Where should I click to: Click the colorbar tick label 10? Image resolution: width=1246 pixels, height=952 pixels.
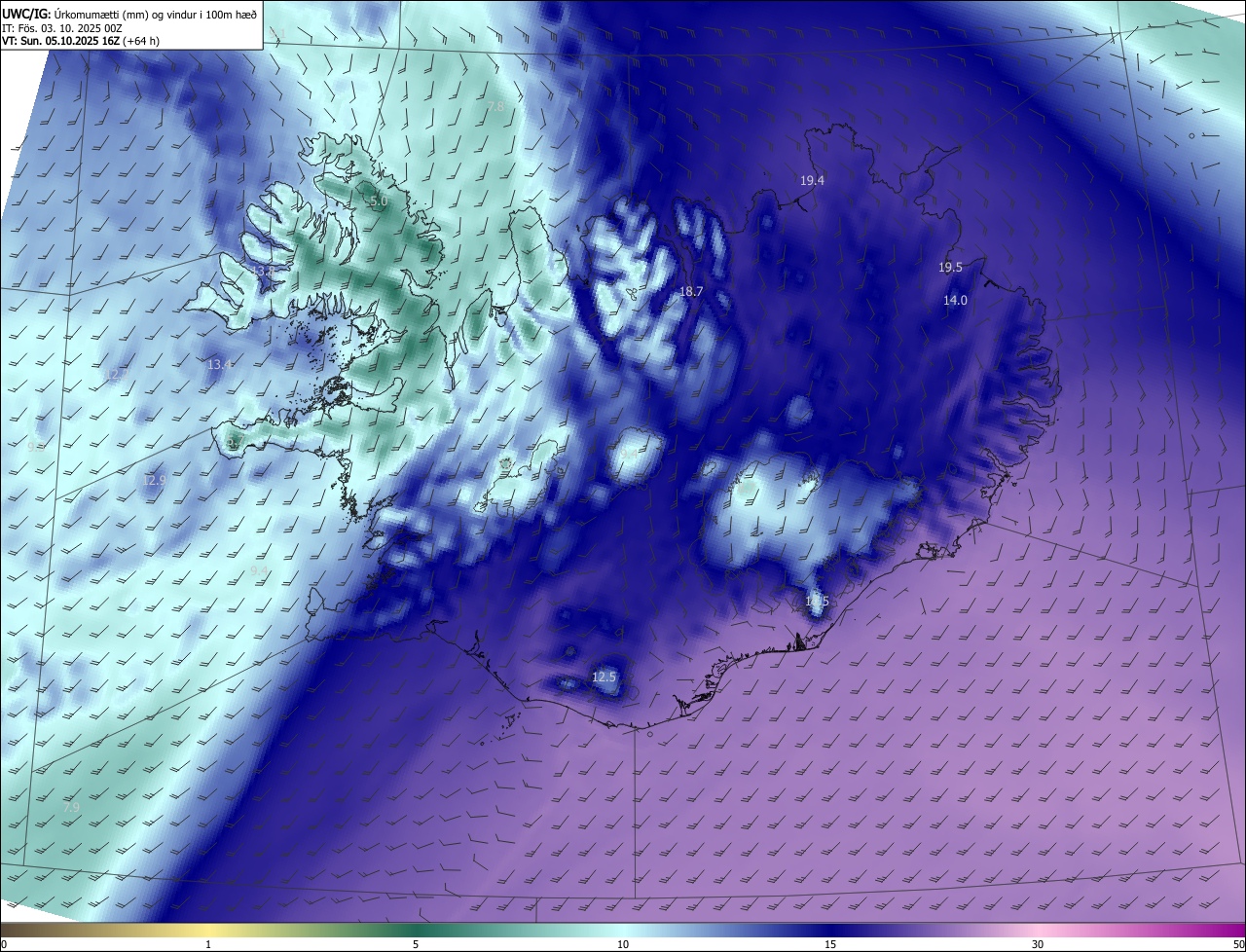tap(623, 945)
